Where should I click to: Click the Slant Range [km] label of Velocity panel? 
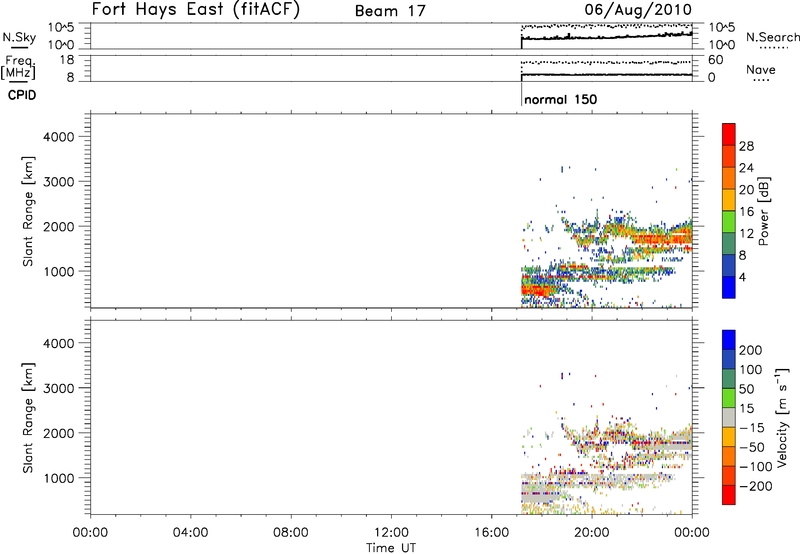coord(28,418)
